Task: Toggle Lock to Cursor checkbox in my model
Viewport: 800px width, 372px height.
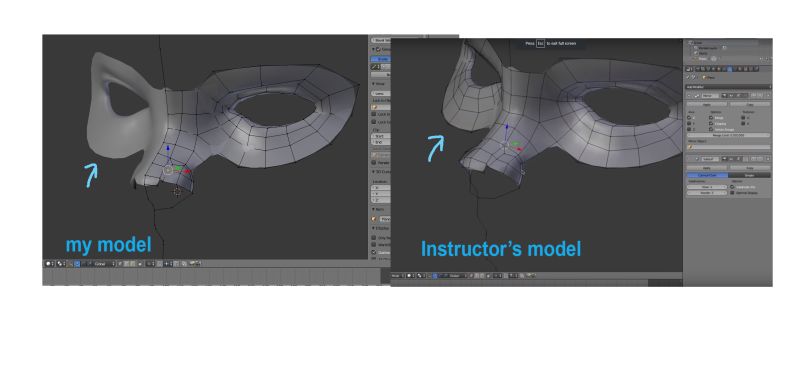Action: pyautogui.click(x=373, y=113)
